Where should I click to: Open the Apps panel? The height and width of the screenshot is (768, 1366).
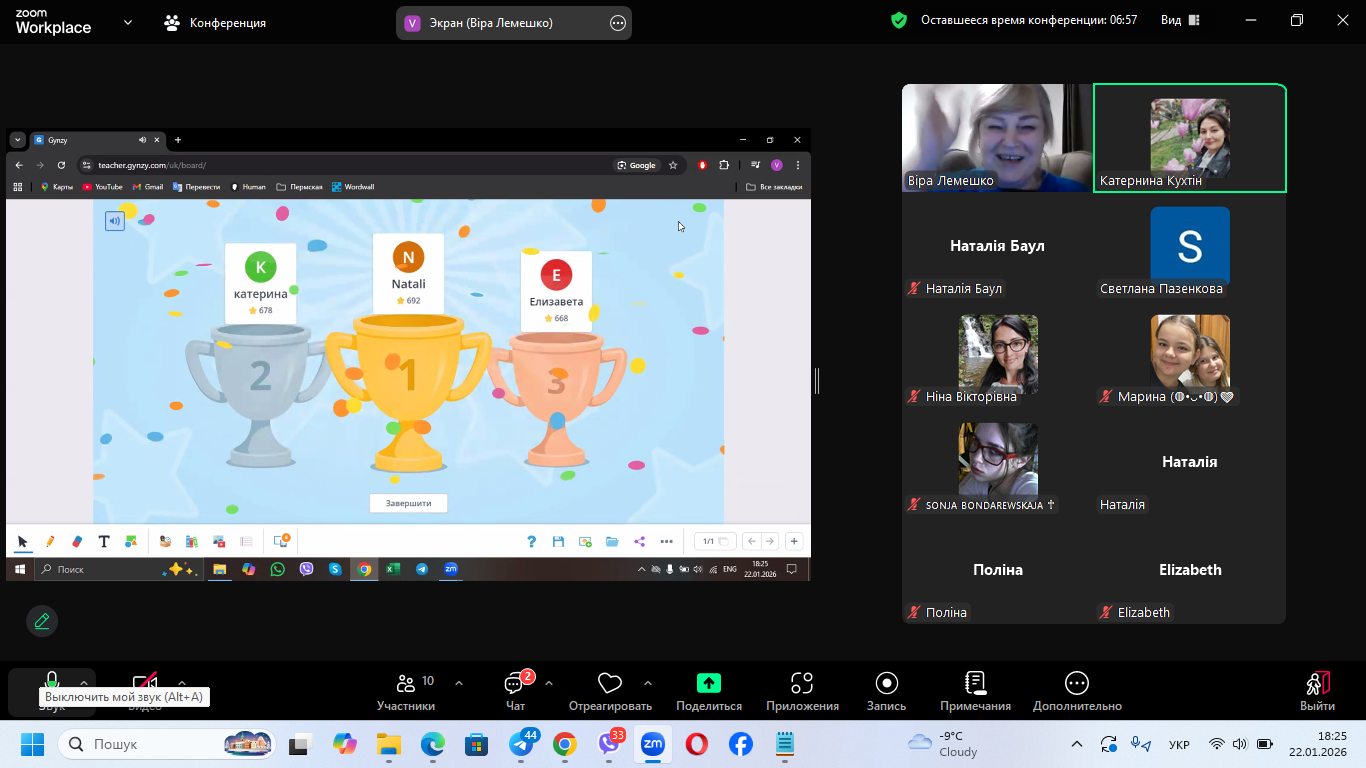click(802, 691)
